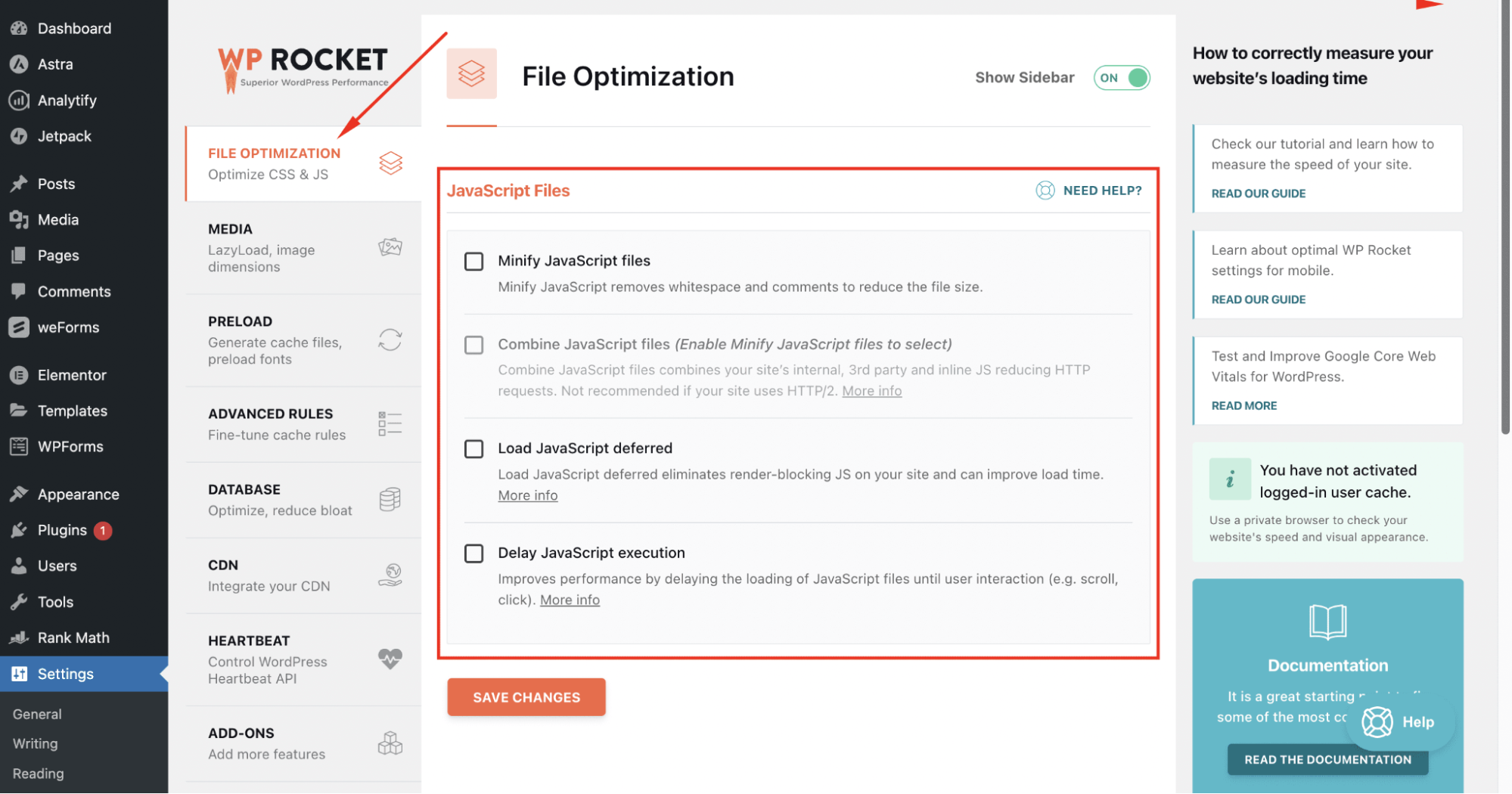Click Need Help link in JavaScript Files

[1102, 191]
